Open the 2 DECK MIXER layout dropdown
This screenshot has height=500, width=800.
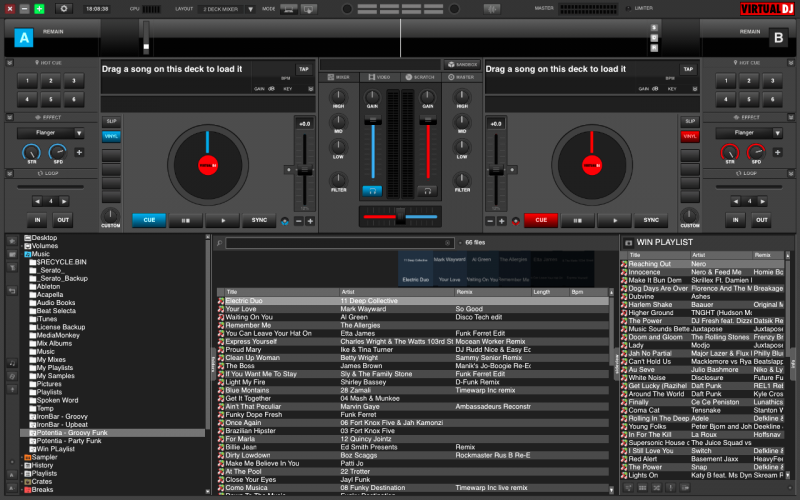[251, 9]
